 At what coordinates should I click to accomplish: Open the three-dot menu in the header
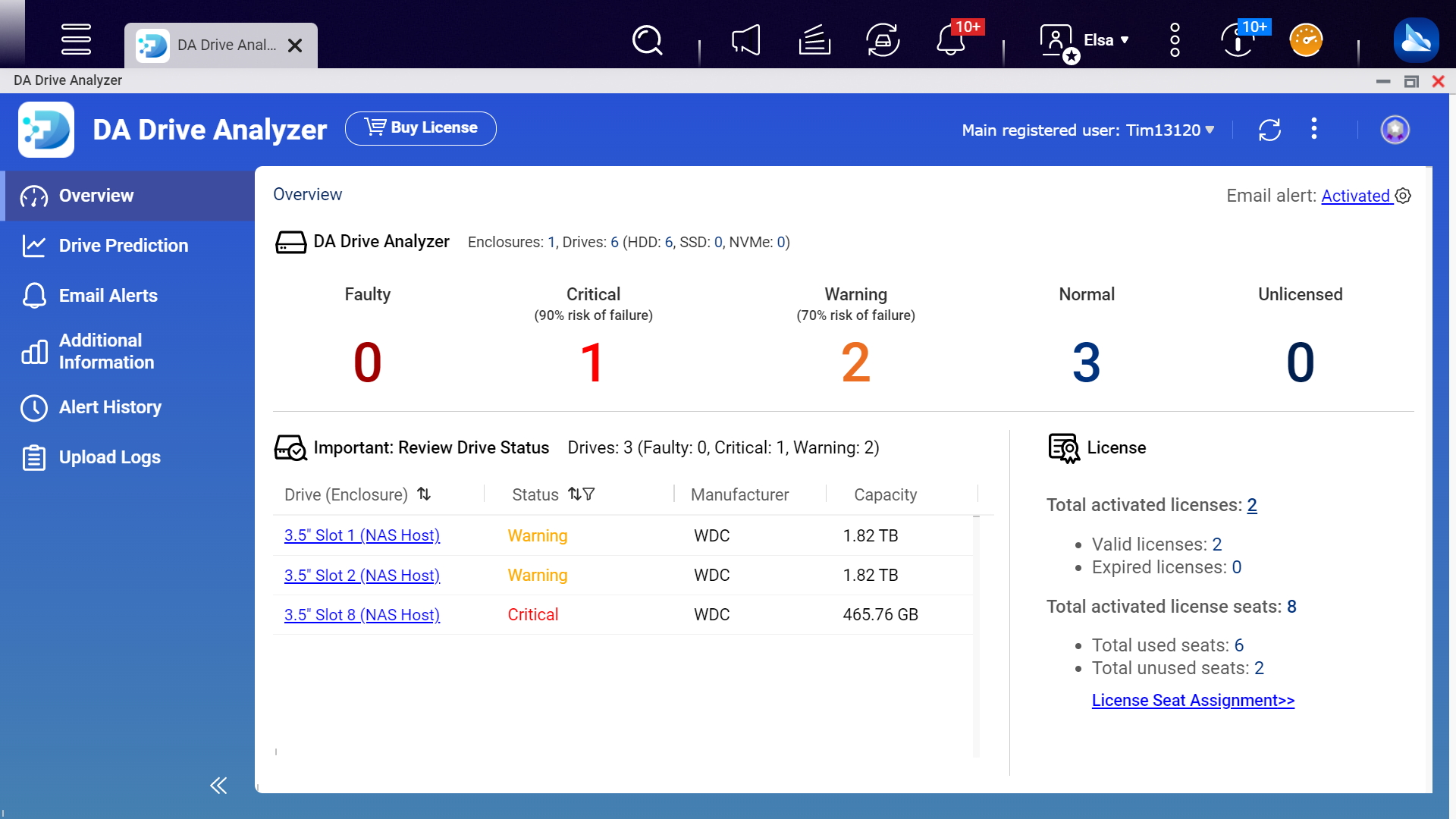1313,129
